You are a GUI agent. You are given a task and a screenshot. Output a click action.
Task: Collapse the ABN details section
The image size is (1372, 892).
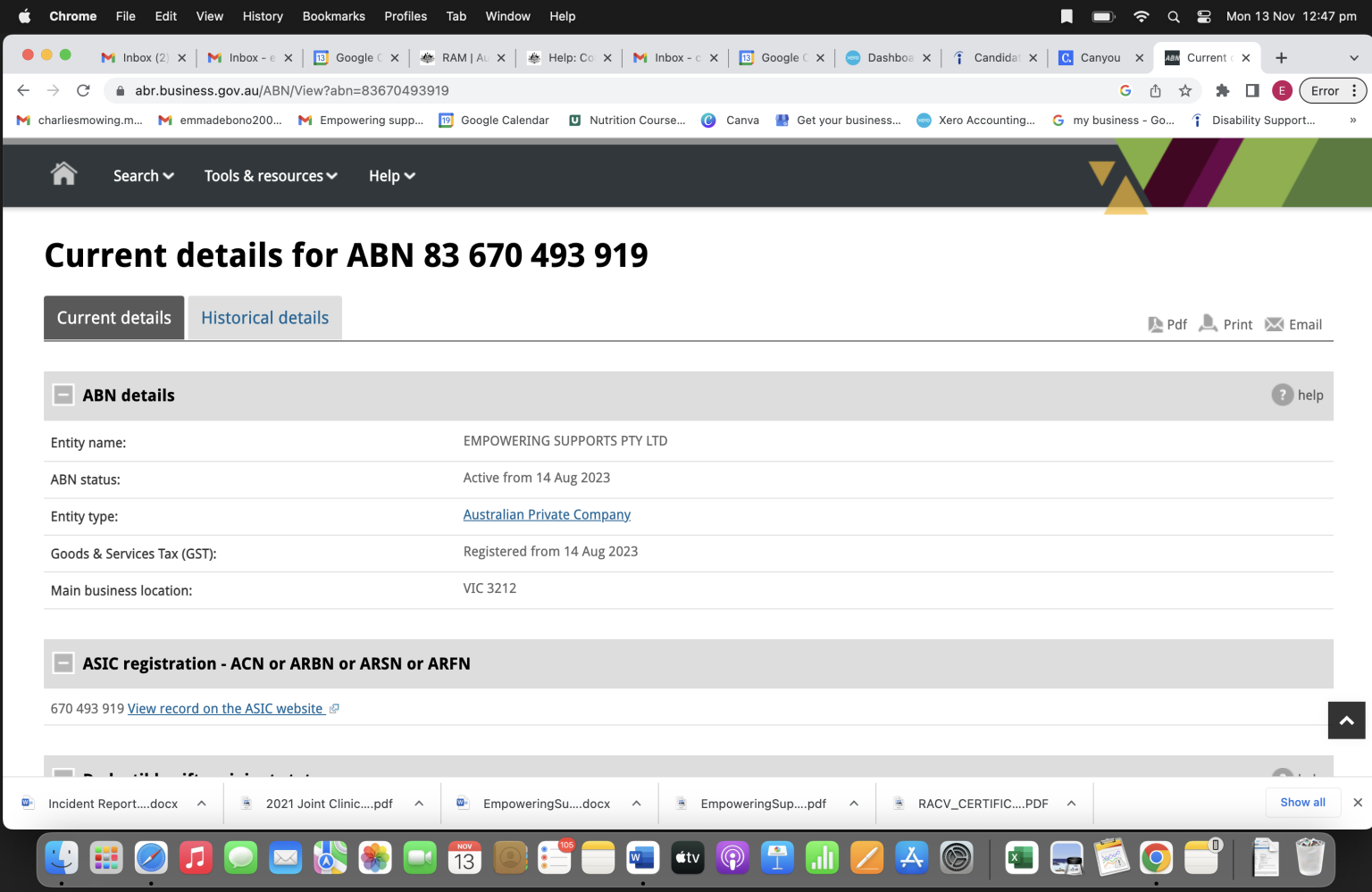pos(63,395)
